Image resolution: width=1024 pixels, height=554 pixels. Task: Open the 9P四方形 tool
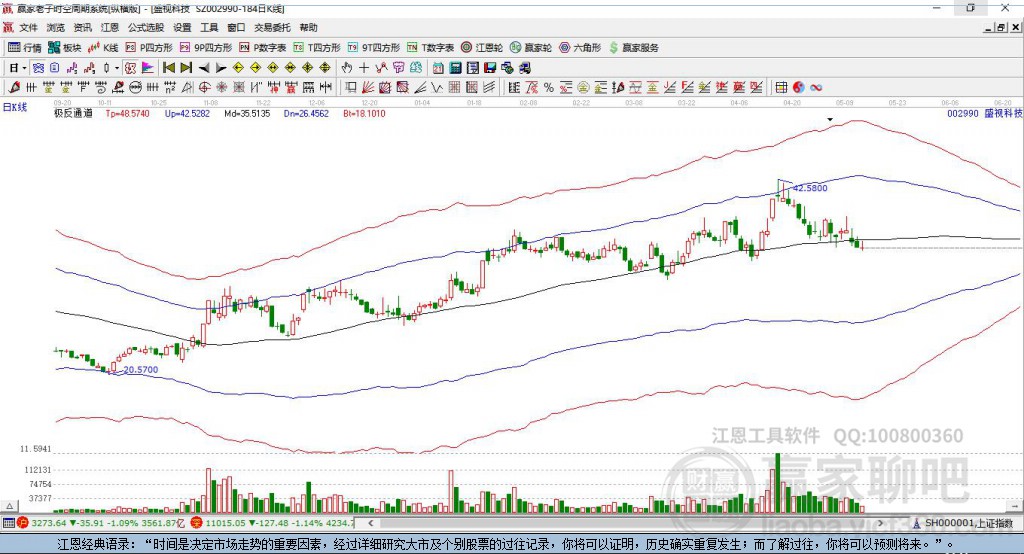coord(206,48)
